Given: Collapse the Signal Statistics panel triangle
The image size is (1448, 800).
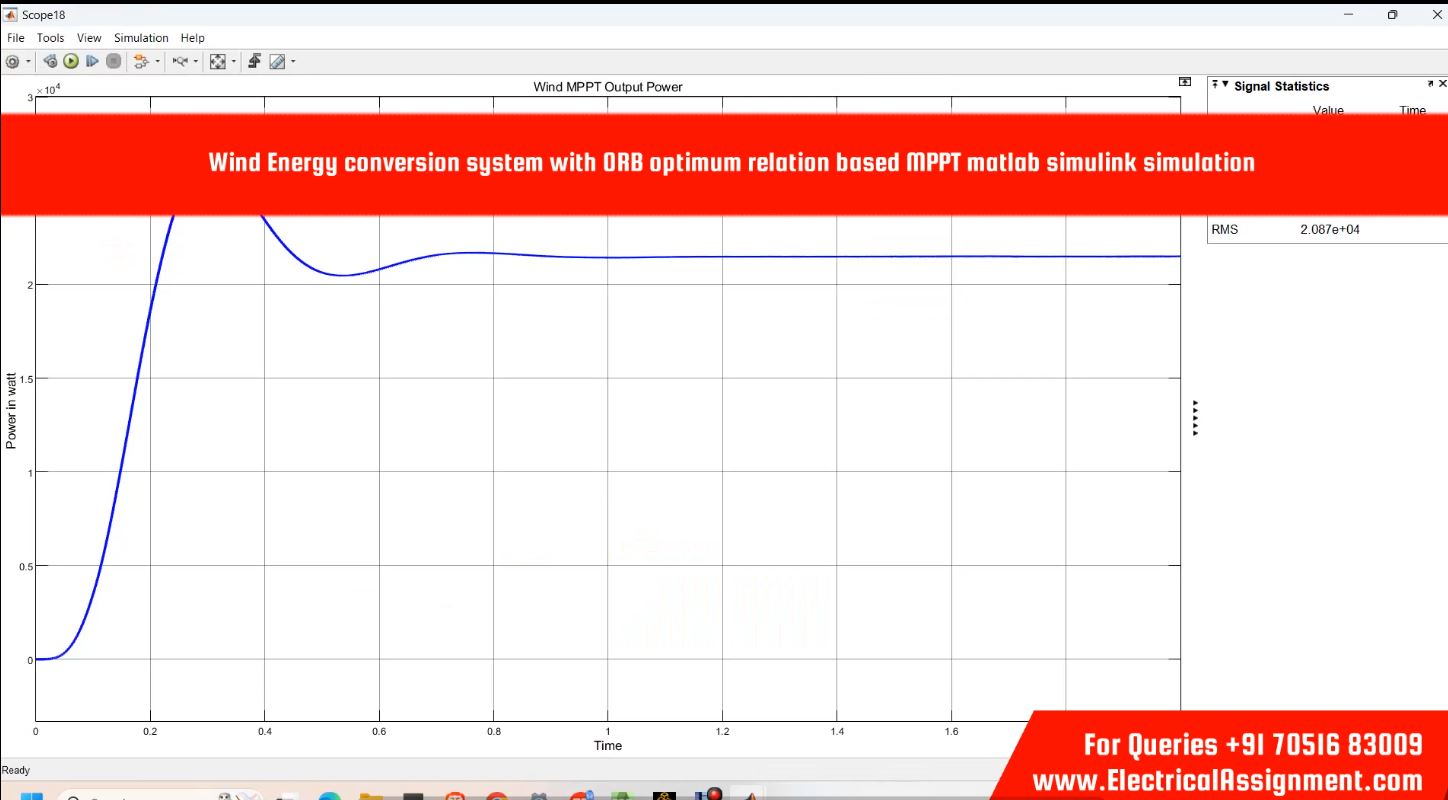Looking at the screenshot, I should click(1225, 86).
